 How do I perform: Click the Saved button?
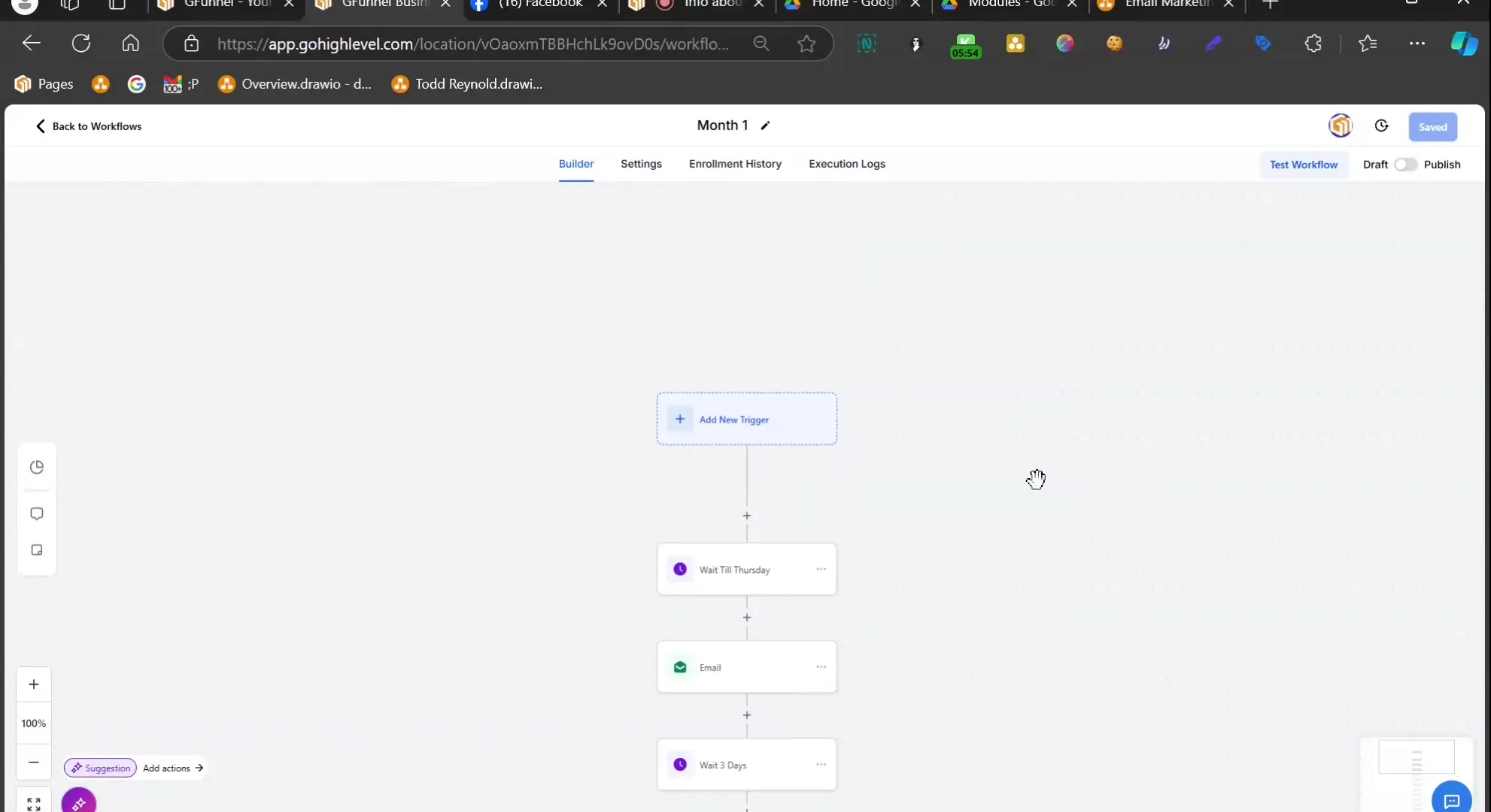tap(1432, 127)
